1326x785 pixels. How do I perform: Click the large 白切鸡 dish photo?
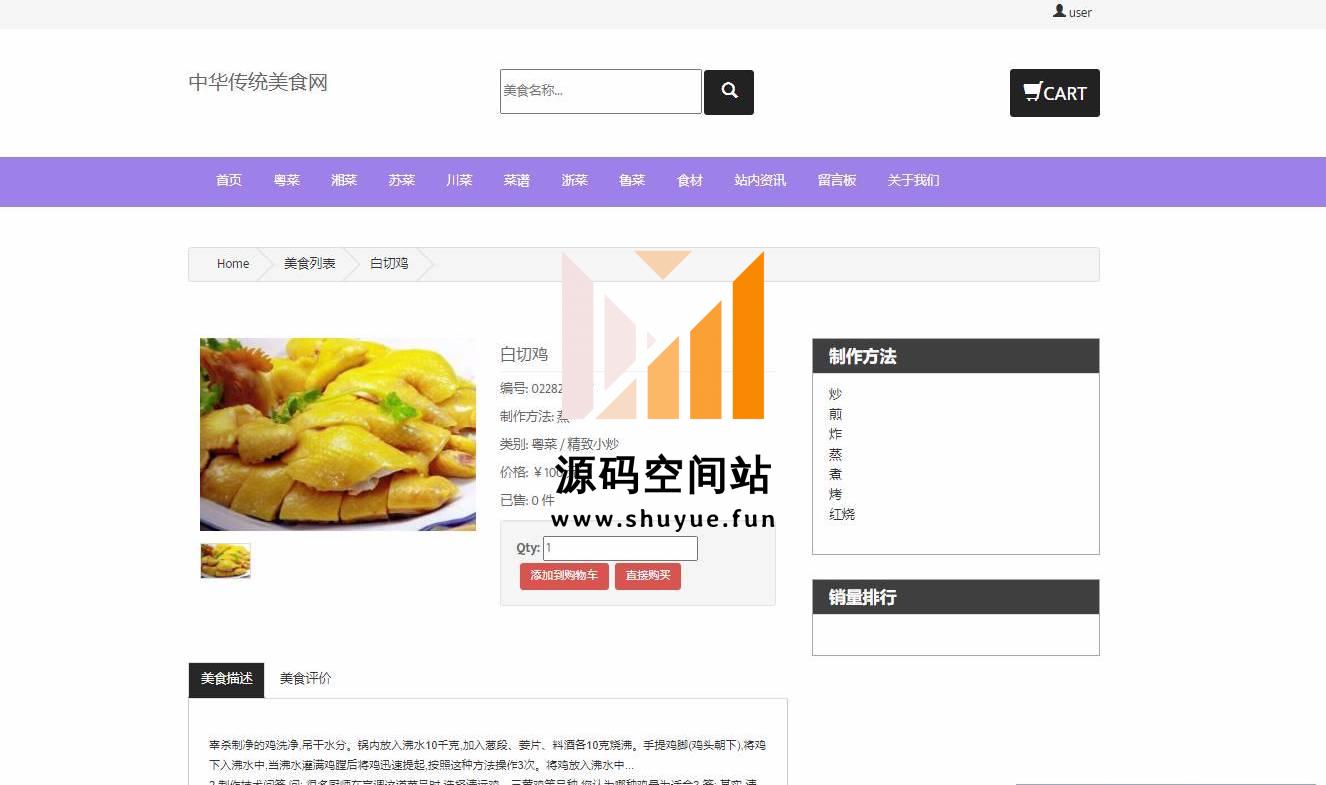[x=338, y=434]
